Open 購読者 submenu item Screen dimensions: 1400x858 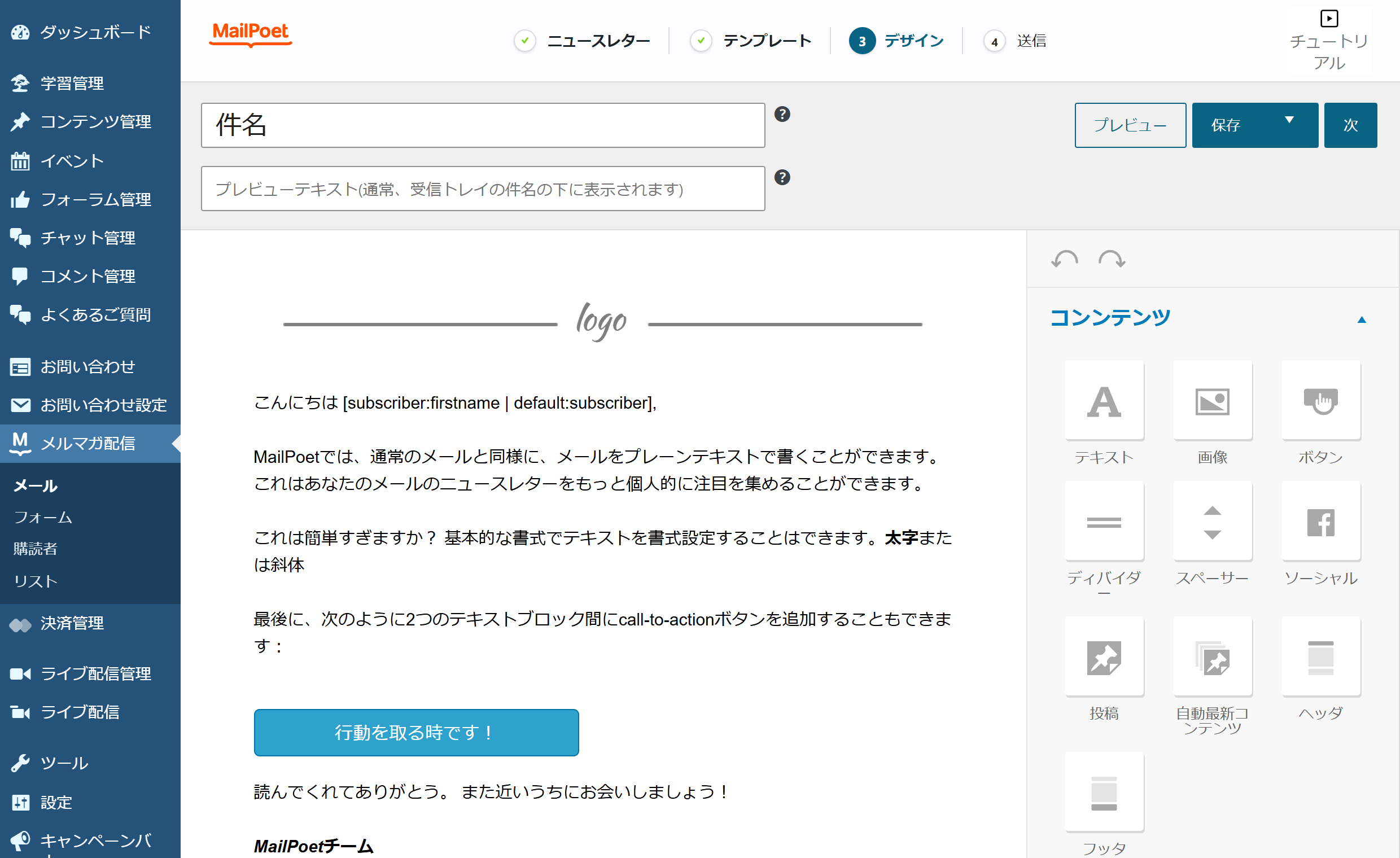[x=35, y=548]
